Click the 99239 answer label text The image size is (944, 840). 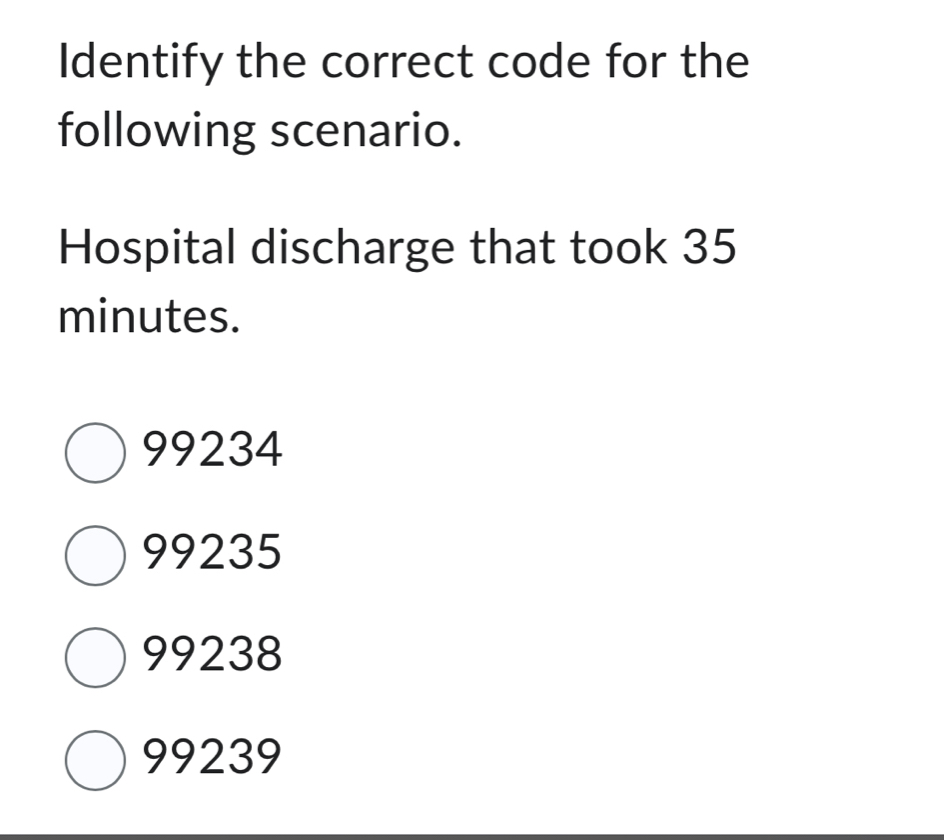pyautogui.click(x=213, y=759)
